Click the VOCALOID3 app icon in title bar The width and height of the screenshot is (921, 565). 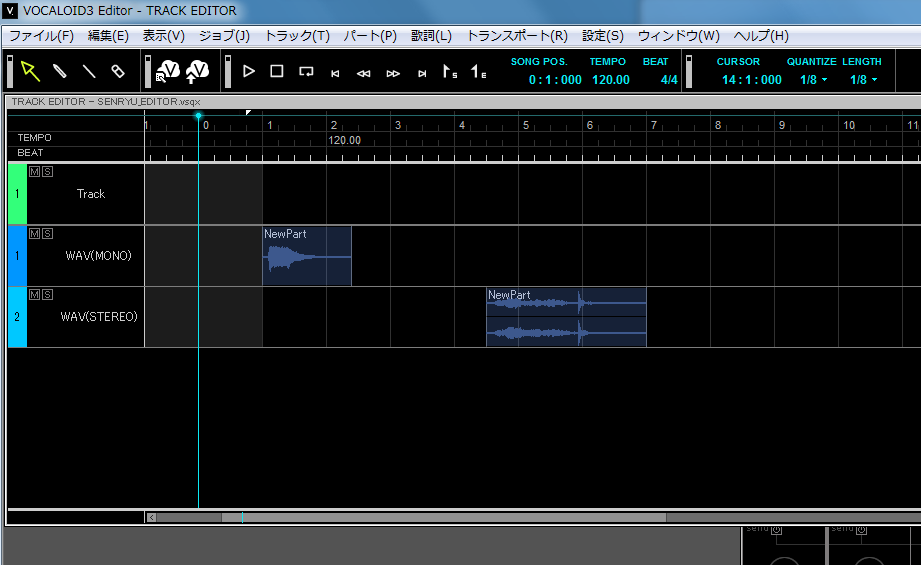click(x=10, y=11)
